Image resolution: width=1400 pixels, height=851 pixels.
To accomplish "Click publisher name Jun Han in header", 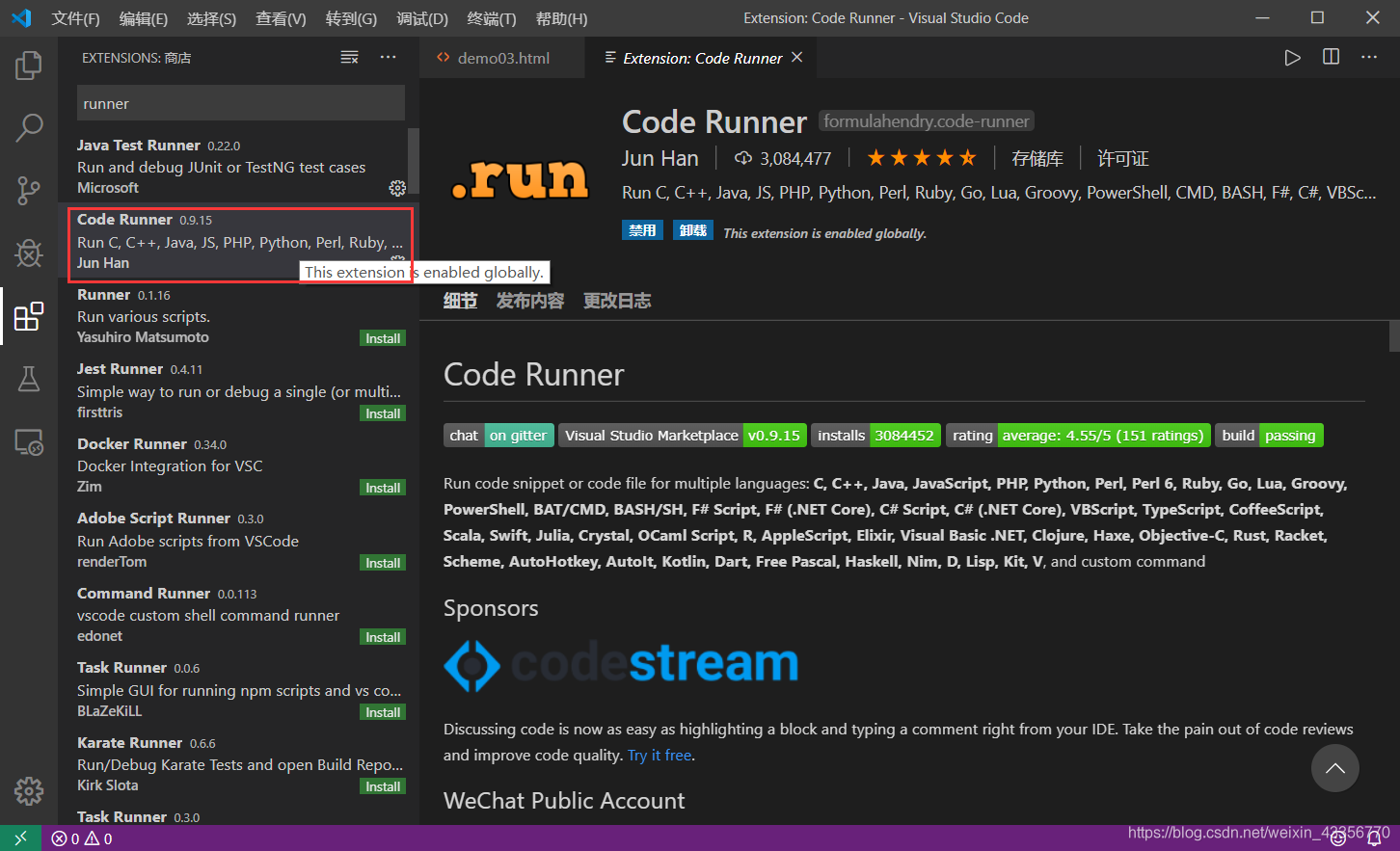I will (x=660, y=159).
